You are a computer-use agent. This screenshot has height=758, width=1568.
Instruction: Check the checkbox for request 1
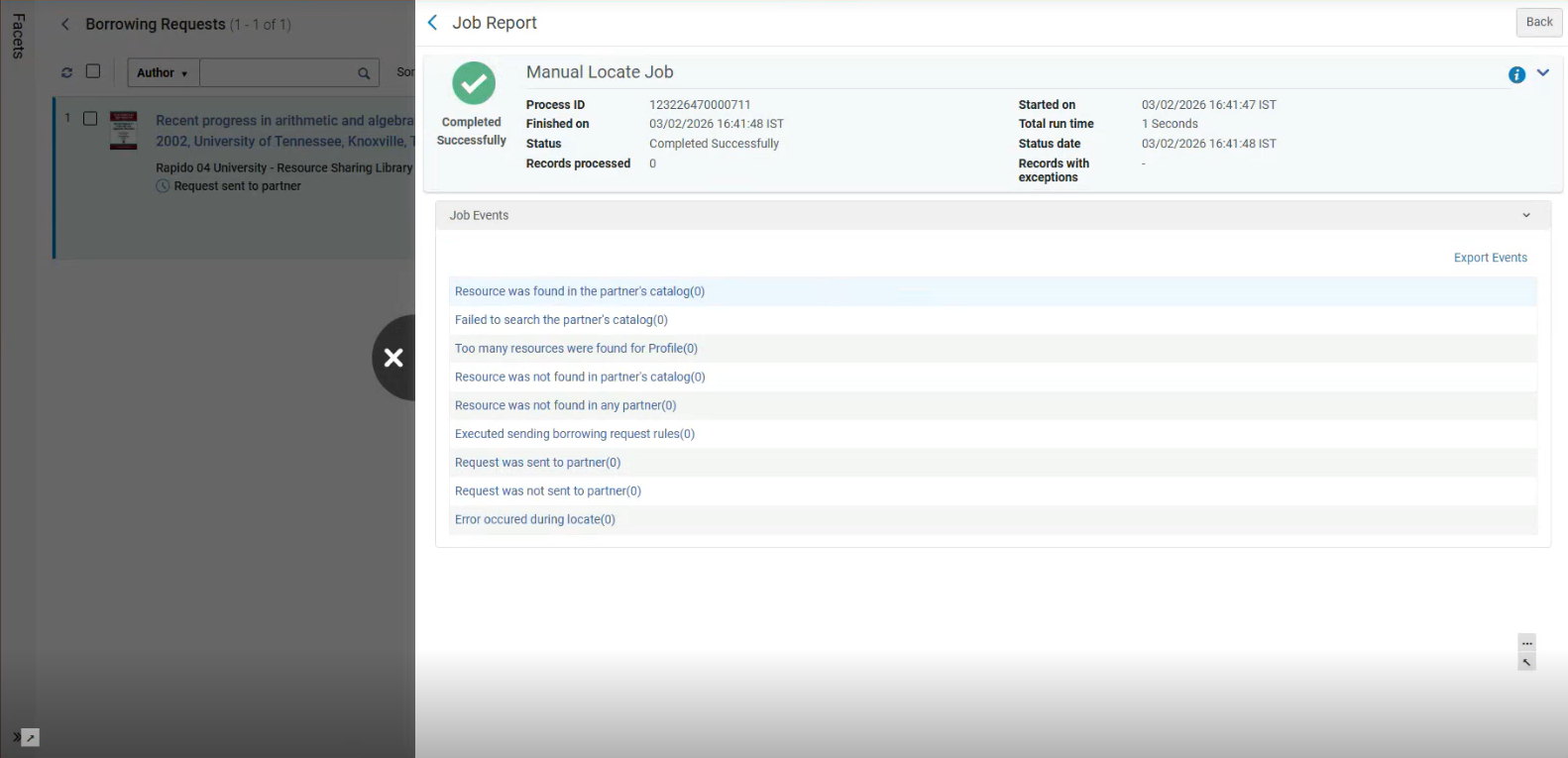90,119
